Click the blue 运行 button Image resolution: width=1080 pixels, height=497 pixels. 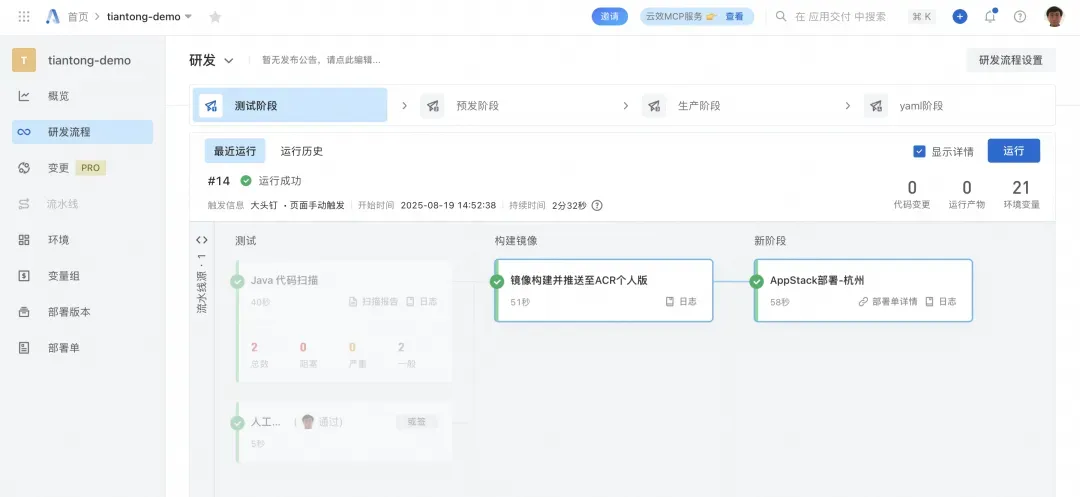click(x=1014, y=151)
